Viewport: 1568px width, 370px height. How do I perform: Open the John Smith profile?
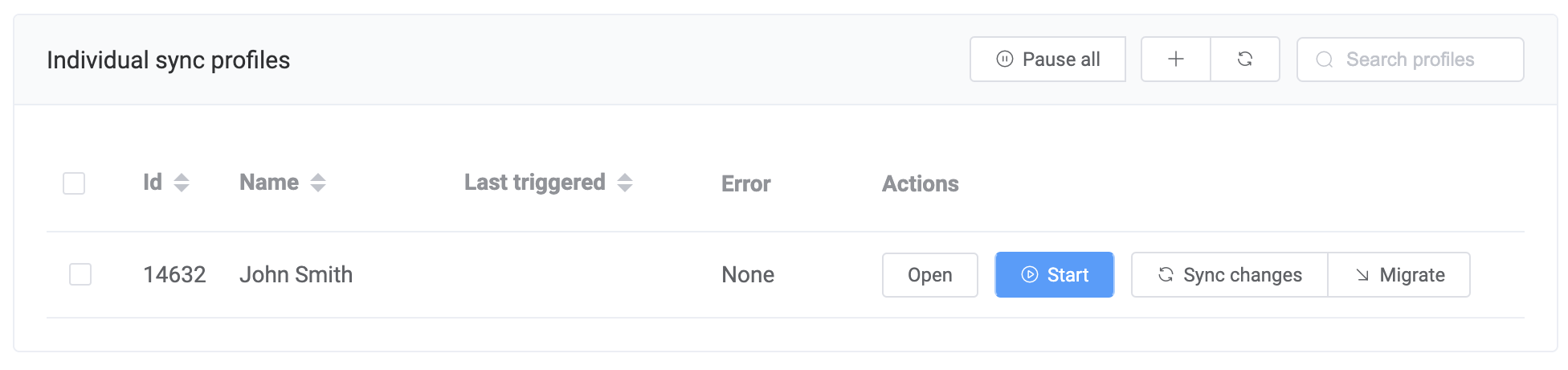coord(929,275)
